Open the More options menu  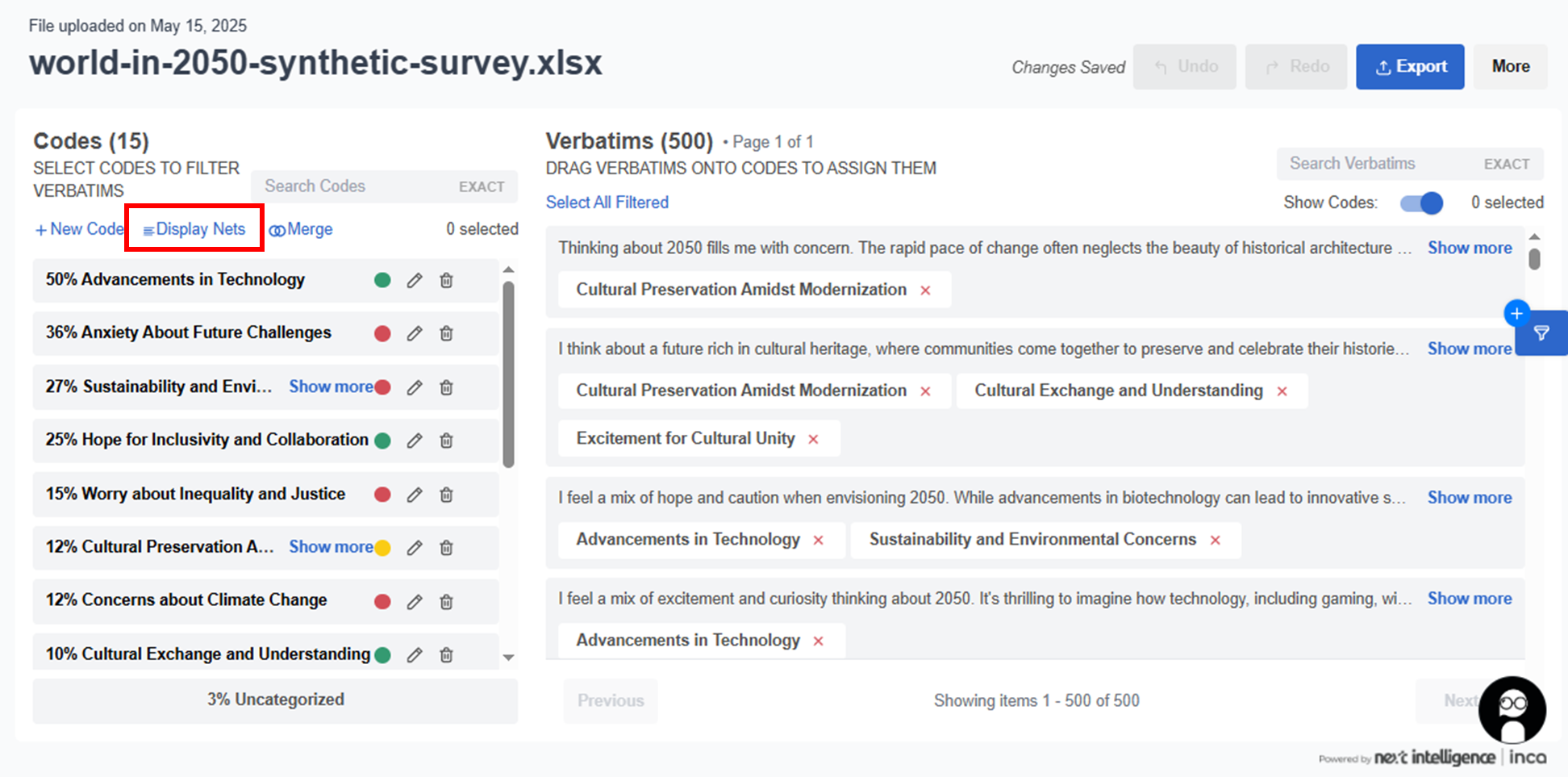(1510, 66)
